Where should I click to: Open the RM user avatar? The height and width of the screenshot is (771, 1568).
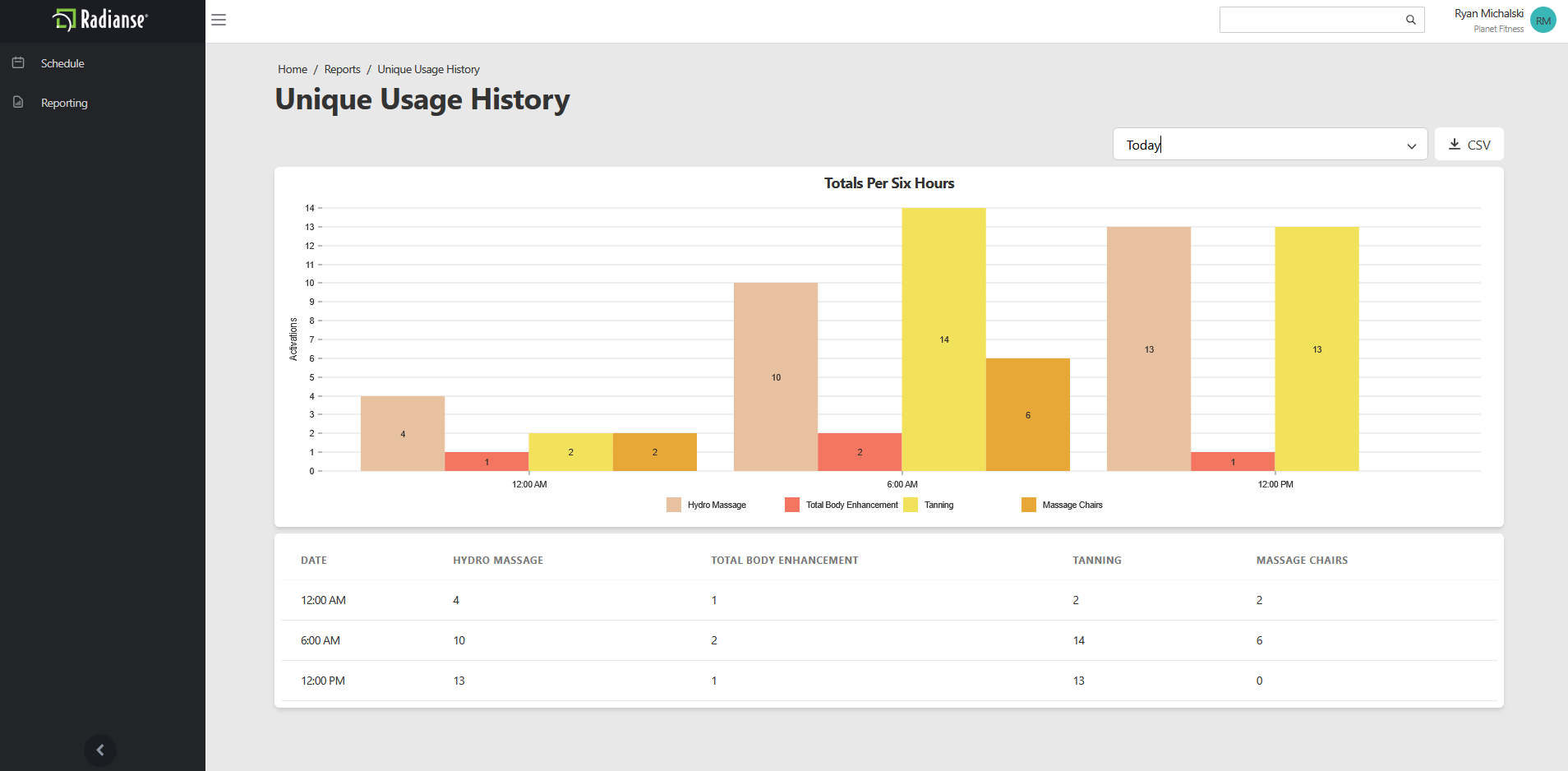(x=1543, y=20)
